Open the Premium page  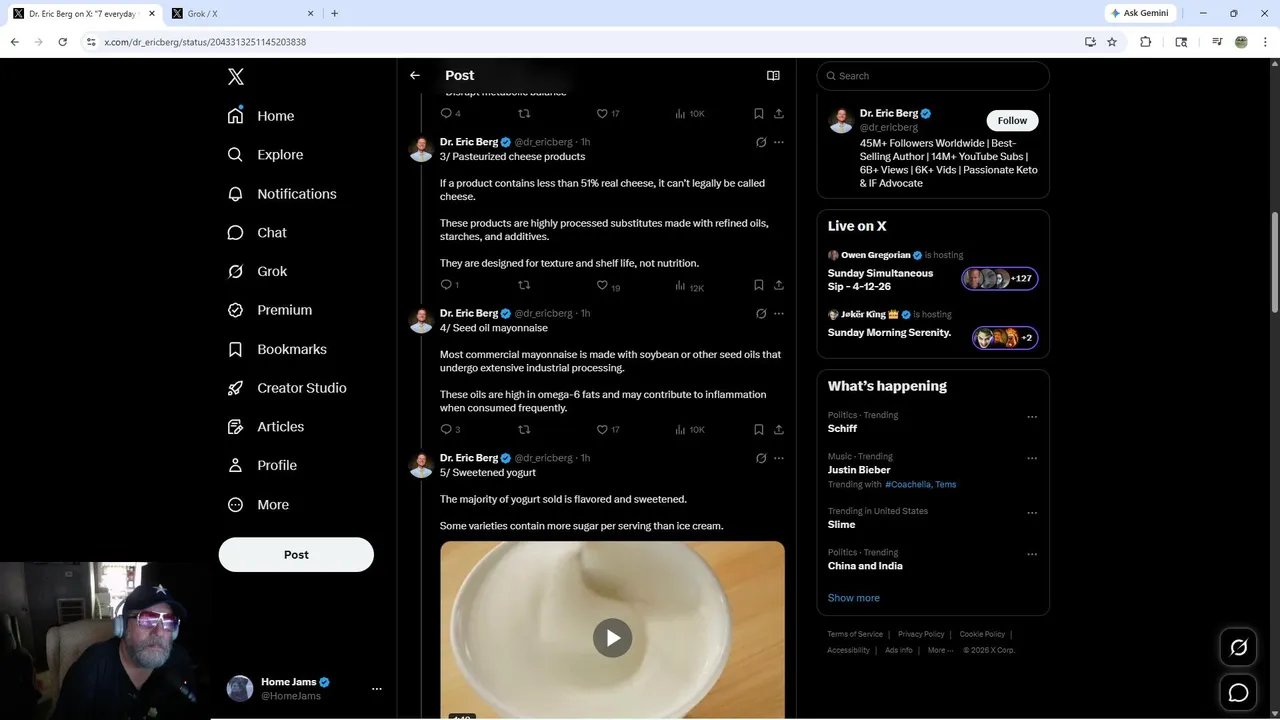point(270,310)
